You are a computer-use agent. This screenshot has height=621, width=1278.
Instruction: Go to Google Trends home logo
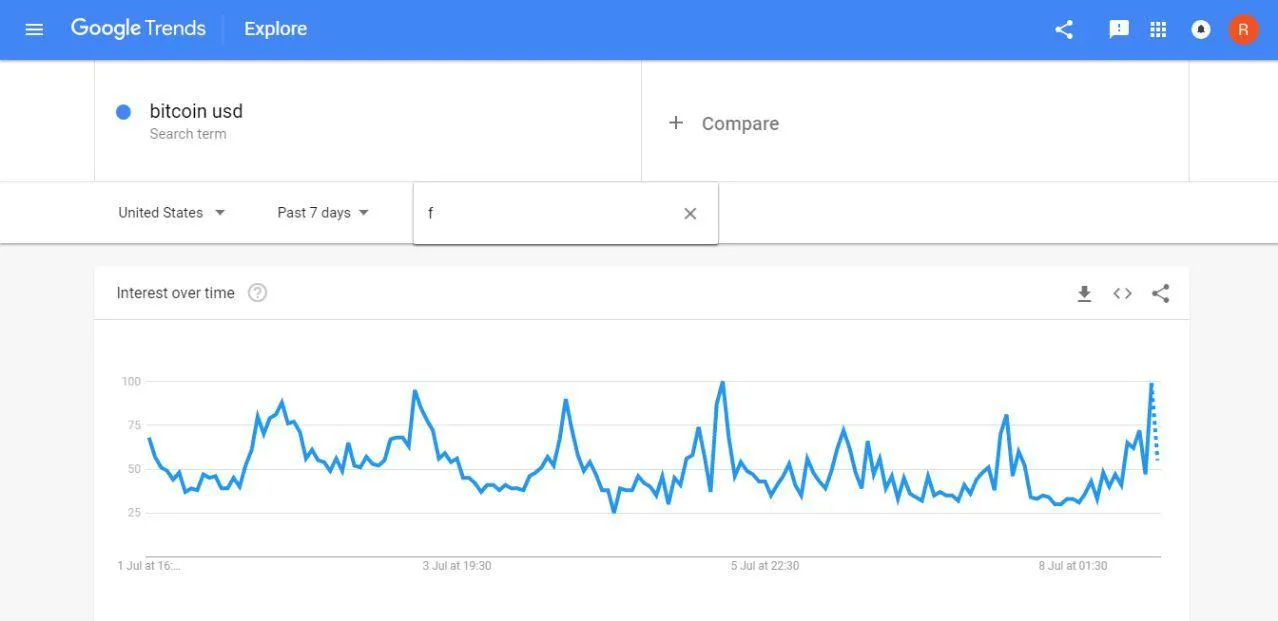[x=138, y=29]
